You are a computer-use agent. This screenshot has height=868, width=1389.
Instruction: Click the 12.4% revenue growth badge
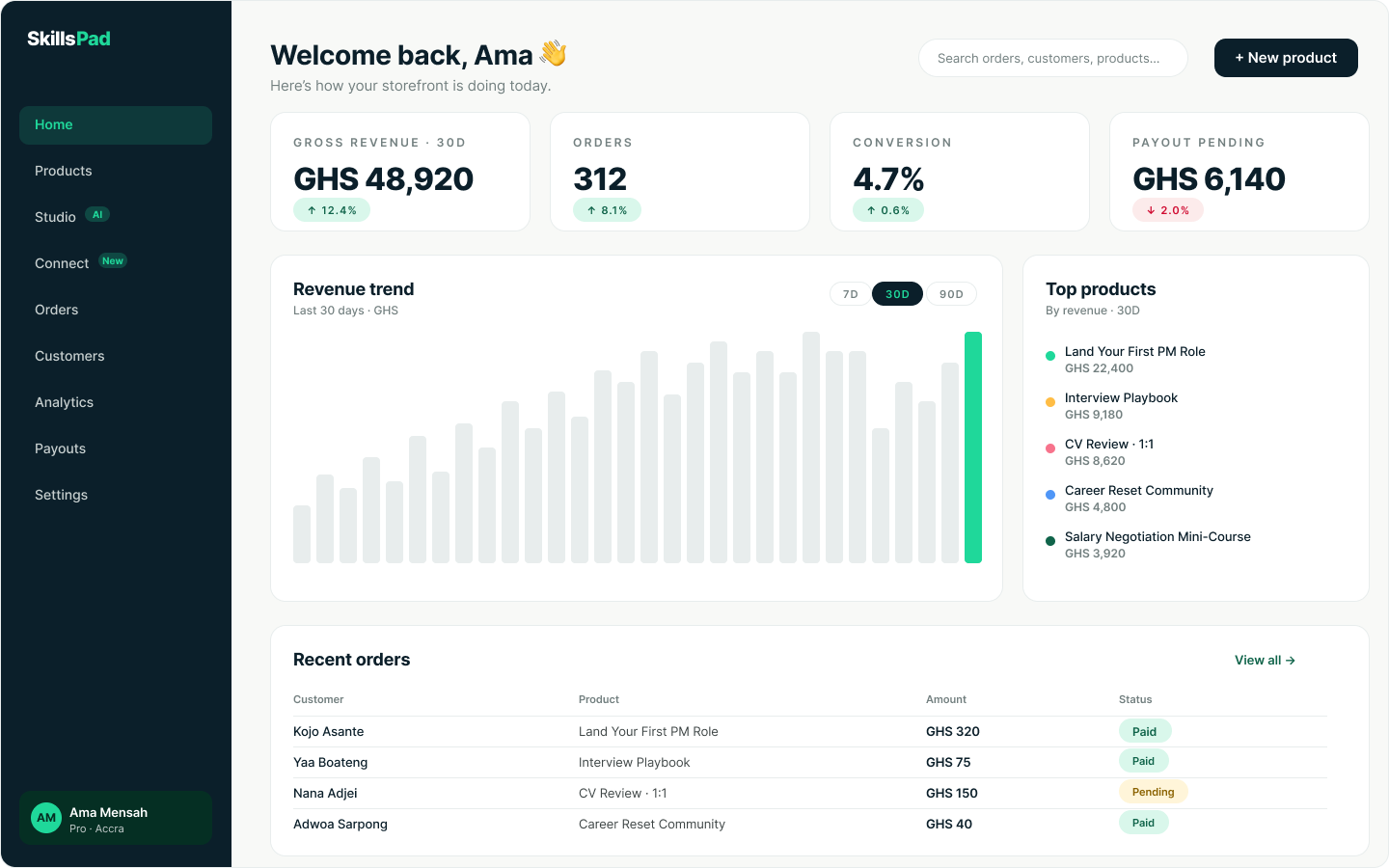[x=332, y=210]
